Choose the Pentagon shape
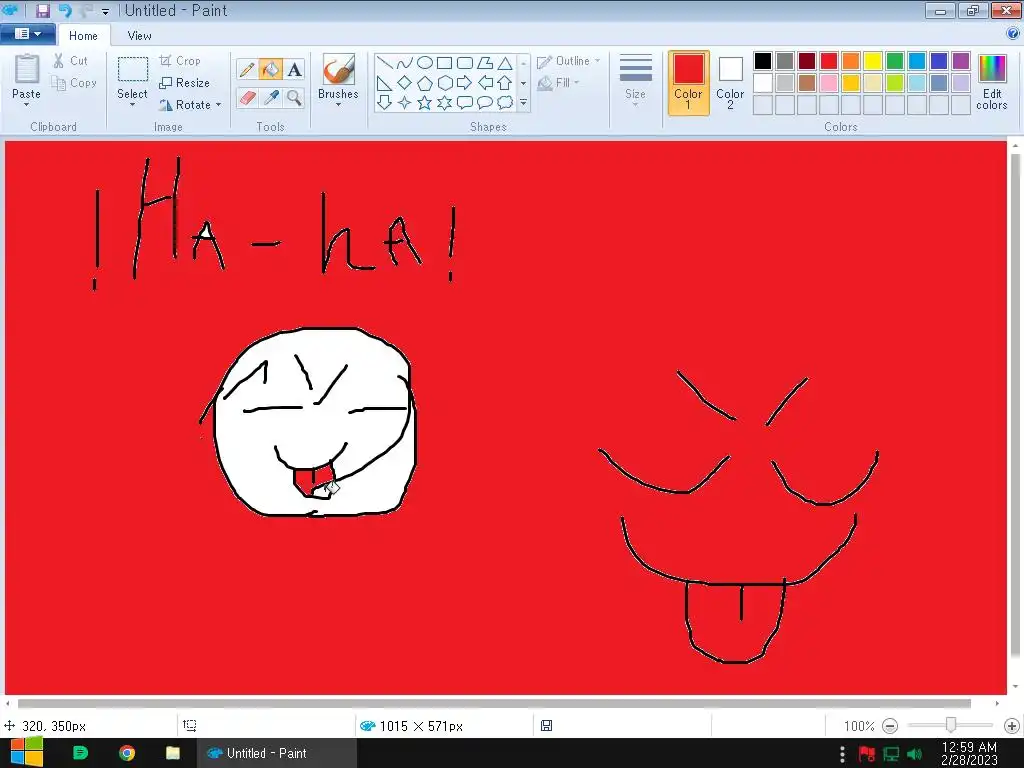 tap(424, 82)
